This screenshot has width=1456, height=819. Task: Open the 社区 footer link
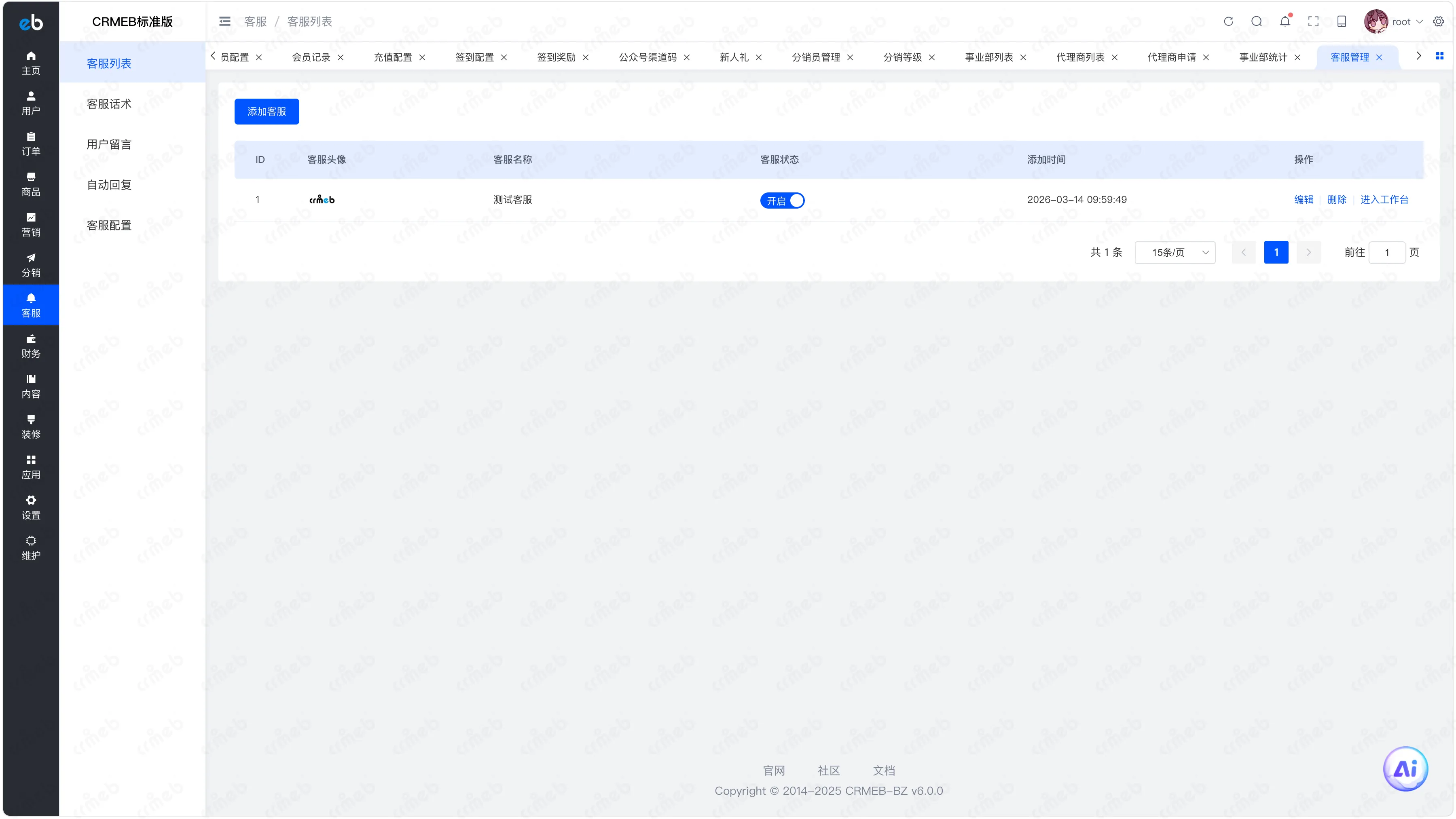[829, 770]
